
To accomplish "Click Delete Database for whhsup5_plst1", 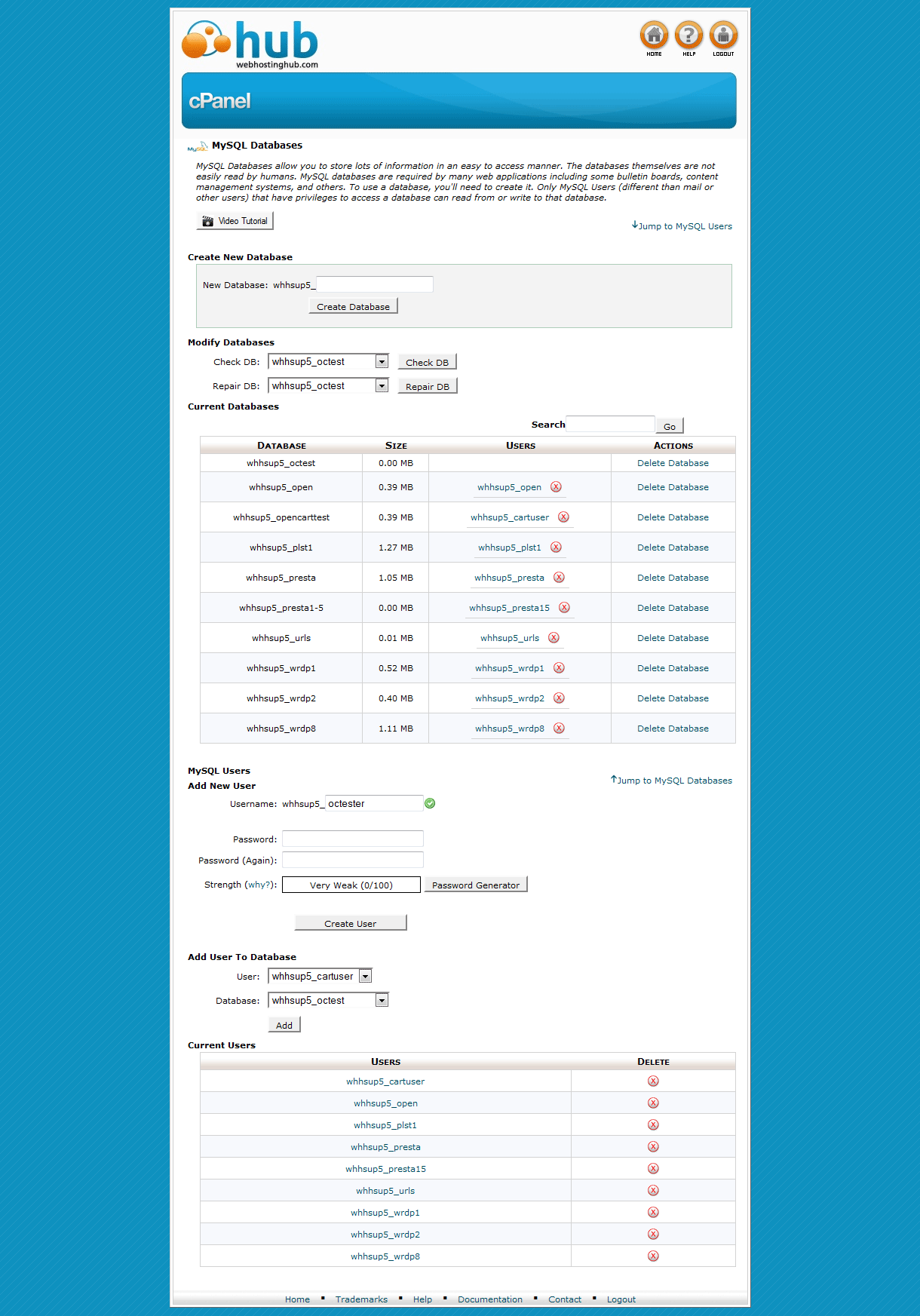I will [673, 548].
